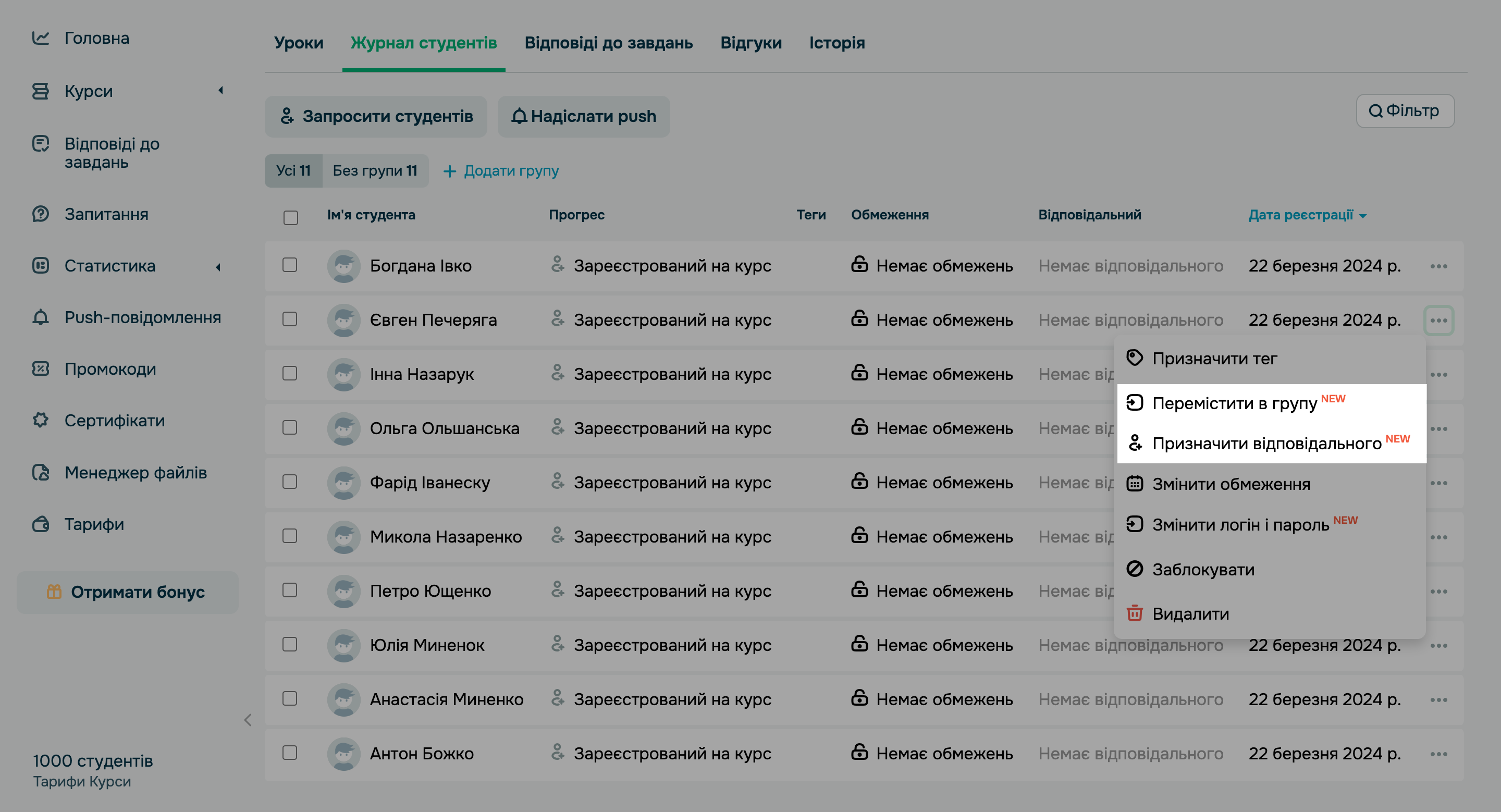Screen dimensions: 1501x812
Task: Click the Додати групу link
Action: pyautogui.click(x=500, y=170)
